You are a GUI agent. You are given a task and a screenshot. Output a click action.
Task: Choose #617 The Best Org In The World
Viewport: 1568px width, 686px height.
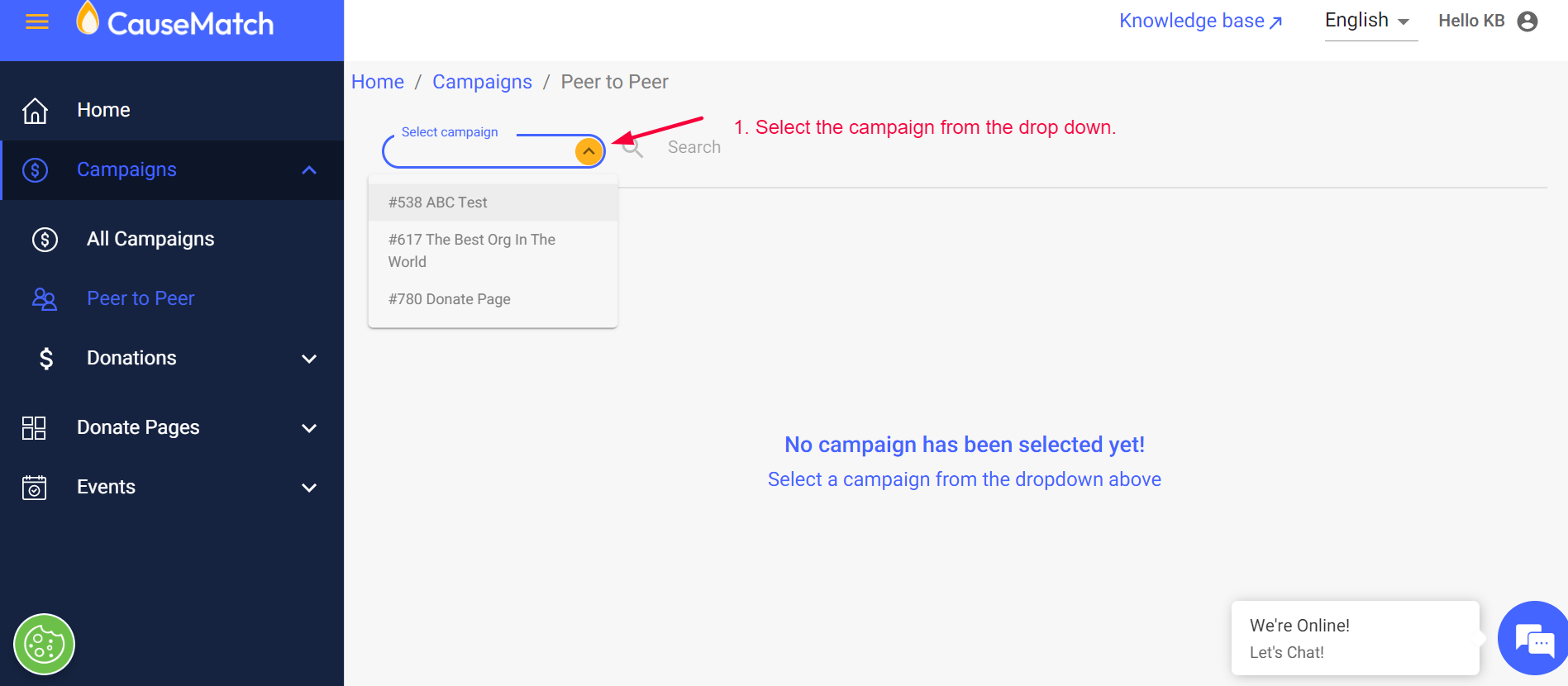pos(472,250)
